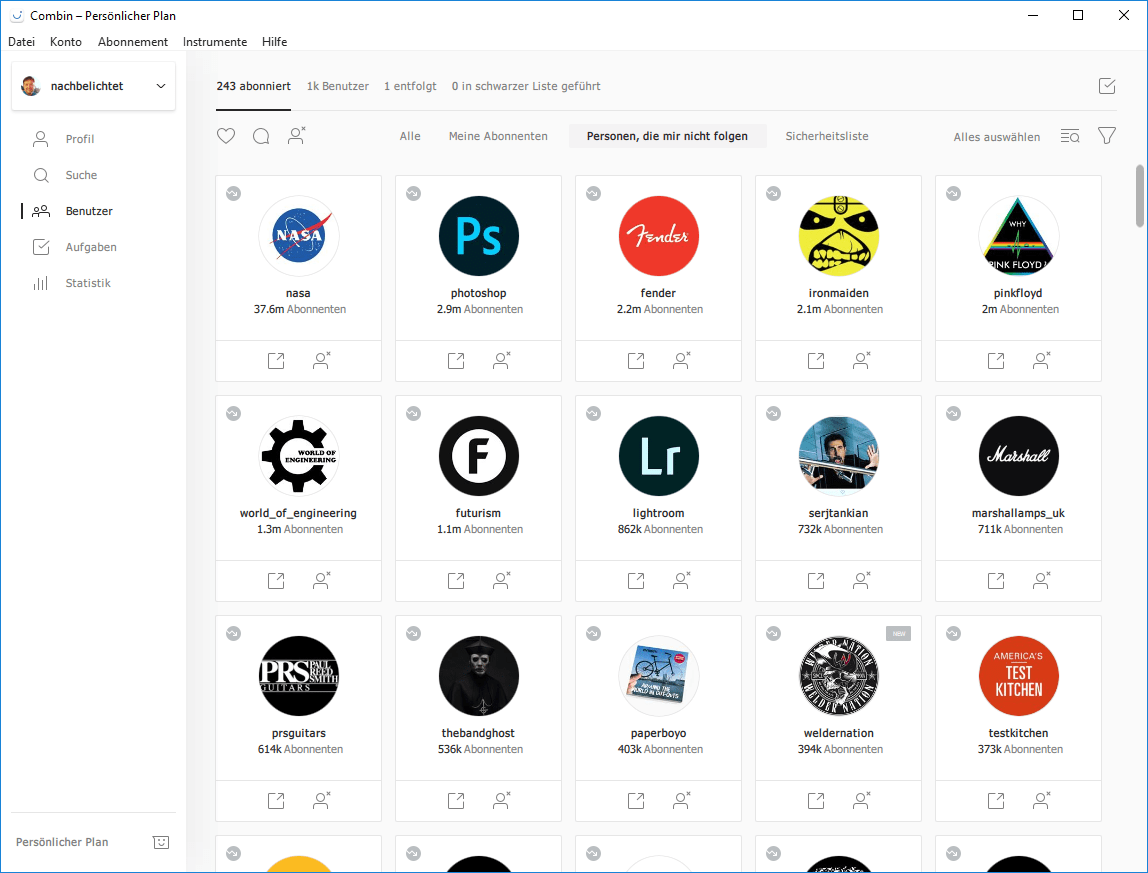Screen dimensions: 1148x873
Task: Unfollow serjtankian using its card icon
Action: (862, 580)
